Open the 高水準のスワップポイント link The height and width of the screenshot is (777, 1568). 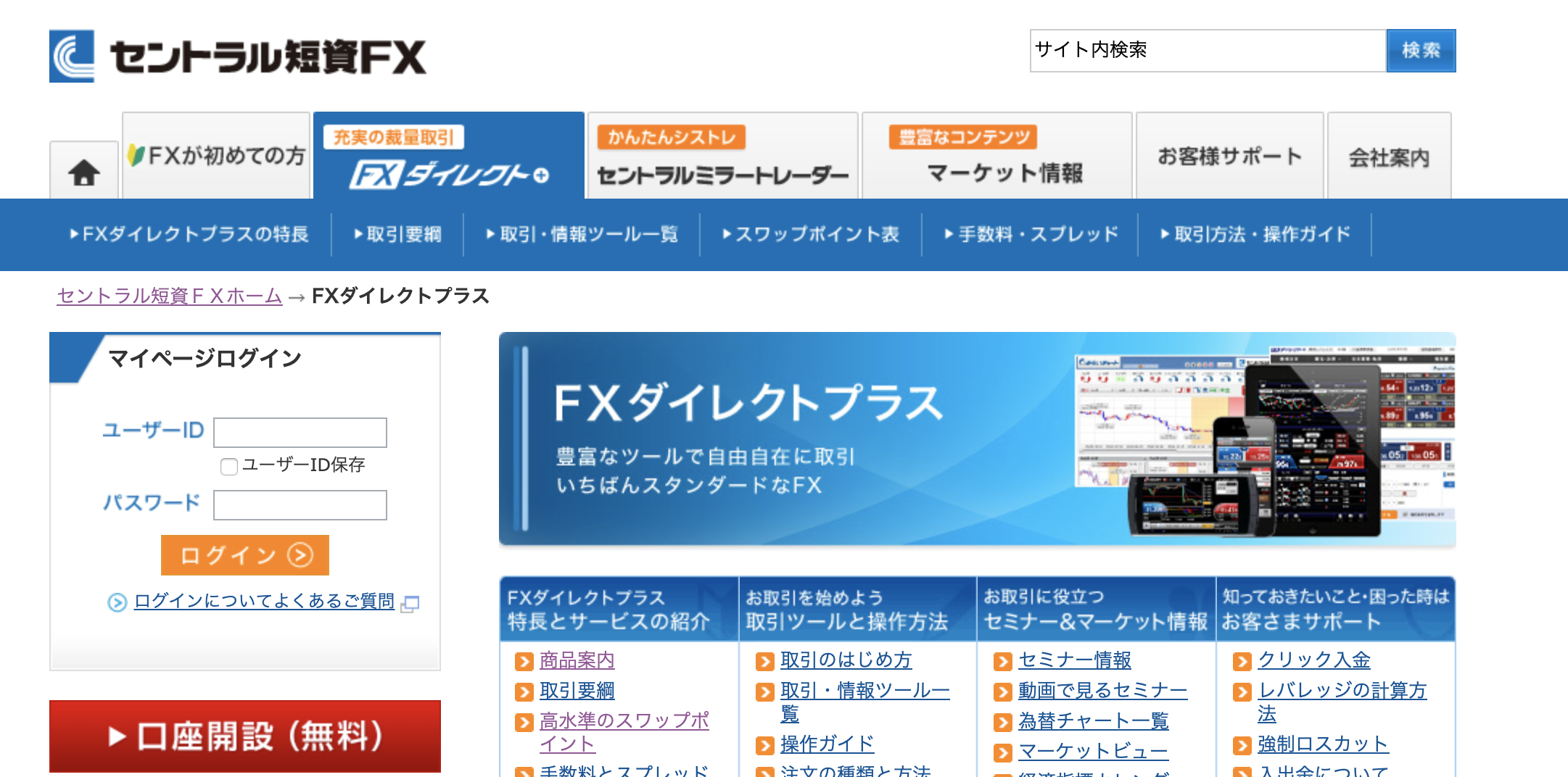click(x=624, y=732)
